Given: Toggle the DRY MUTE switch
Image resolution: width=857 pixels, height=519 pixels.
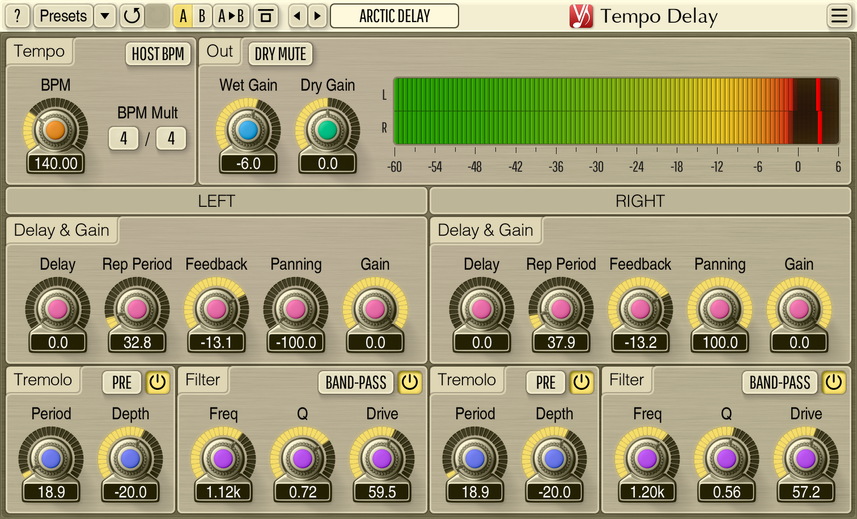Looking at the screenshot, I should (279, 54).
